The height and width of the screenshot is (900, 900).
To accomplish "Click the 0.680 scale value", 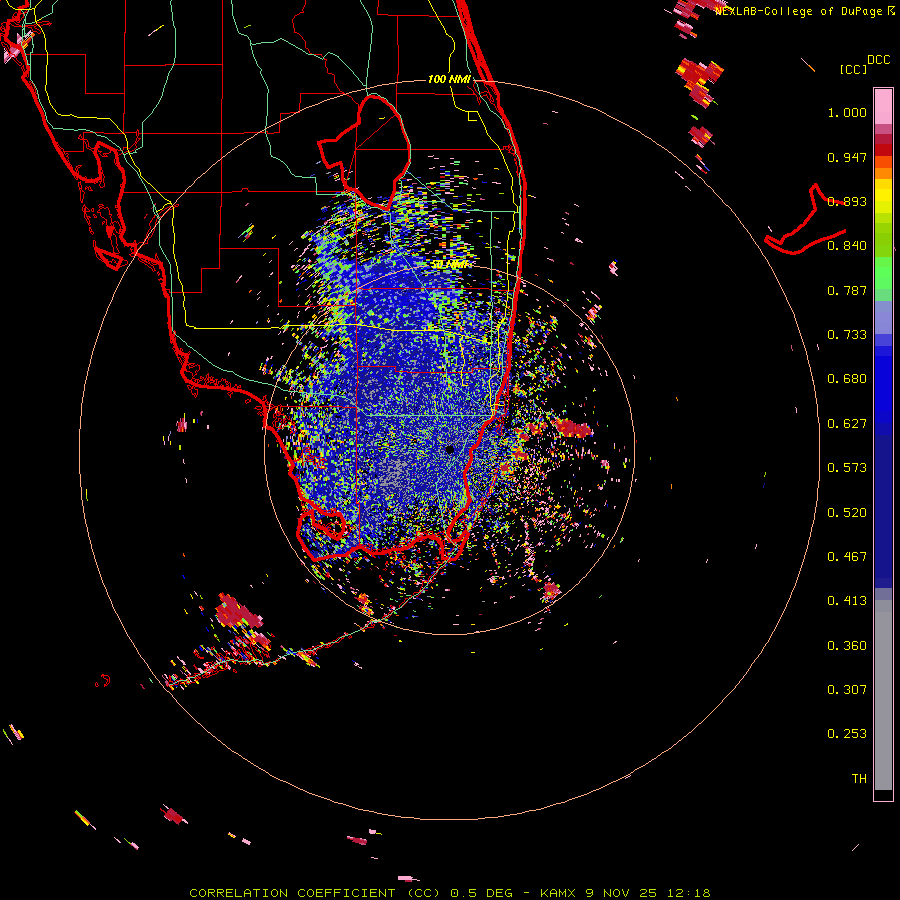I will [x=847, y=379].
